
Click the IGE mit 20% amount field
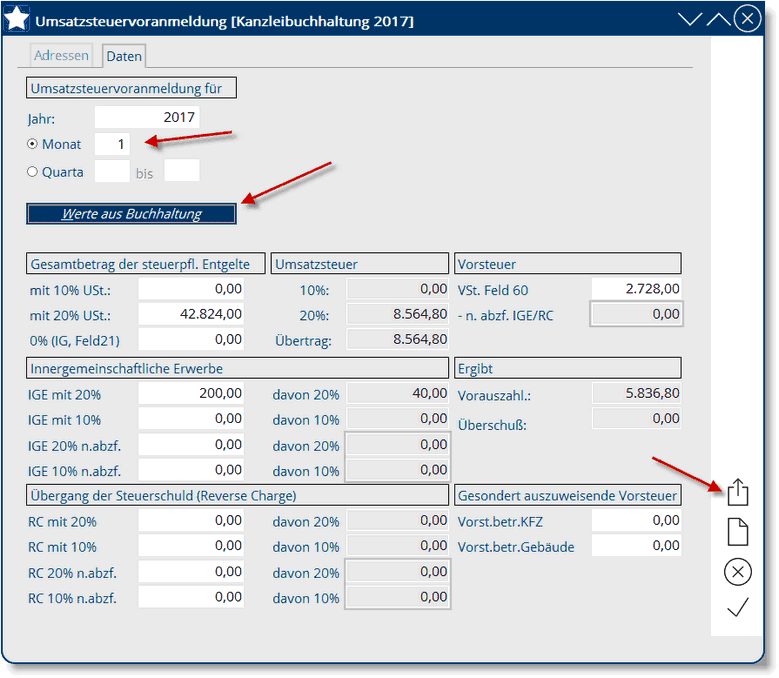(191, 394)
